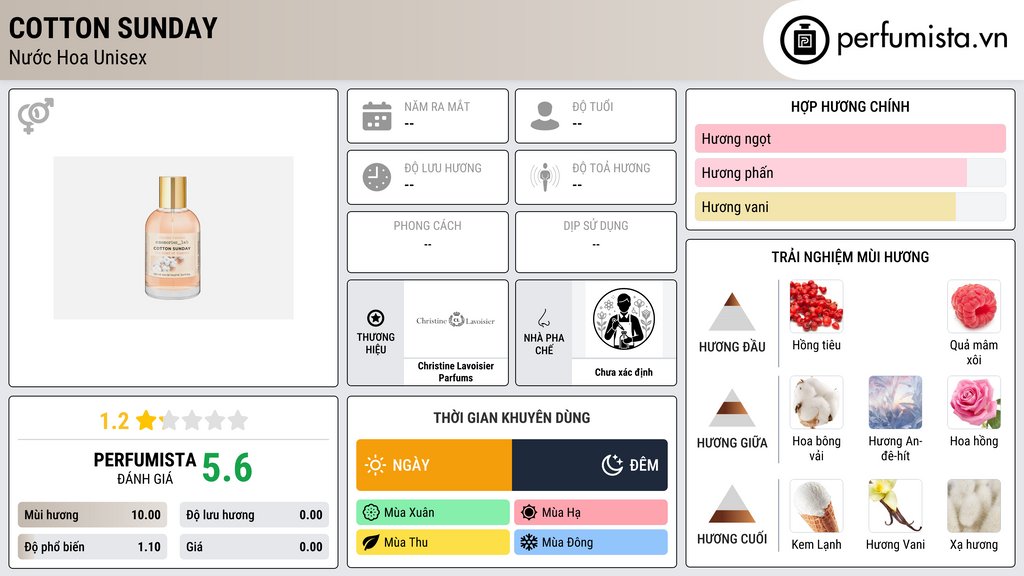Click the Hương Vani vanilla image
This screenshot has width=1024, height=576.
click(895, 505)
